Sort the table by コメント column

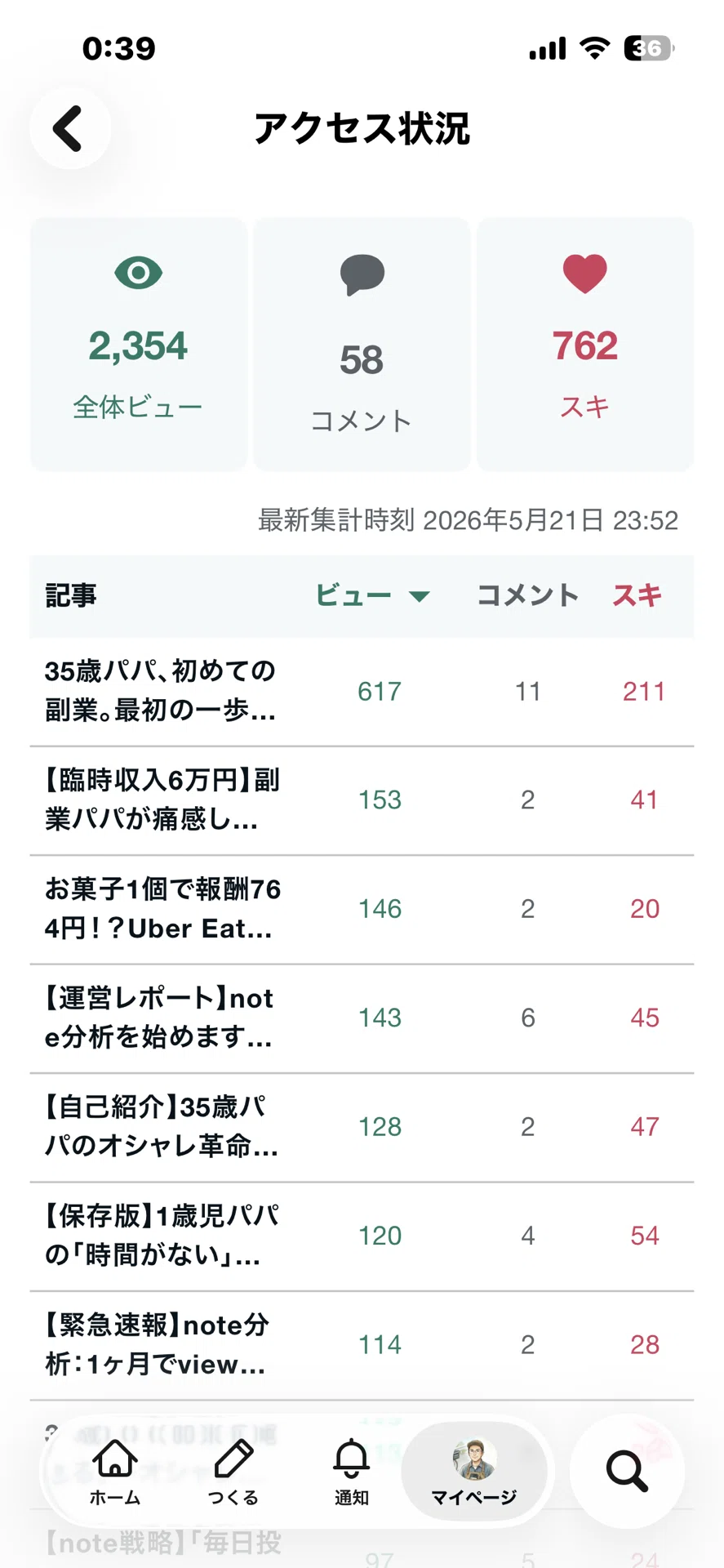pos(527,595)
